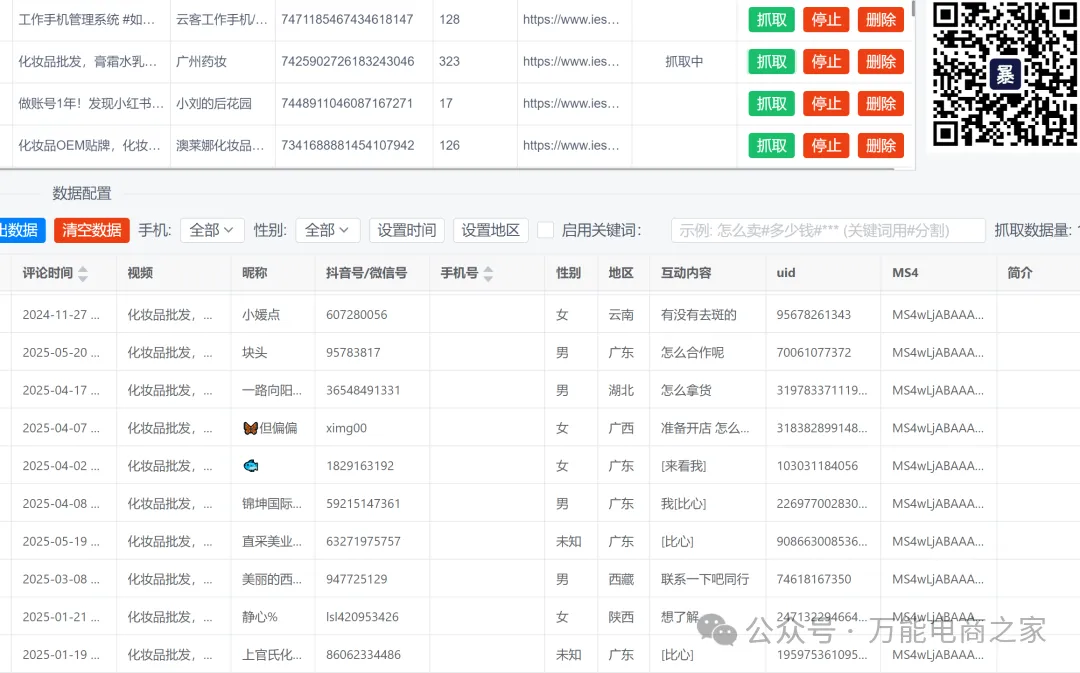Click butterfly emoji nickname 但偏偏
Screen dimensions: 1080x673
tap(270, 428)
